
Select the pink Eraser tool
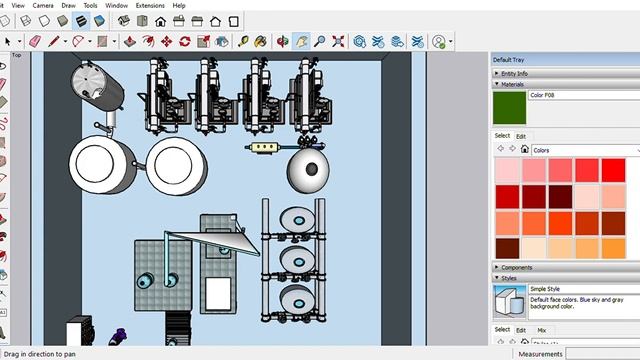point(36,41)
